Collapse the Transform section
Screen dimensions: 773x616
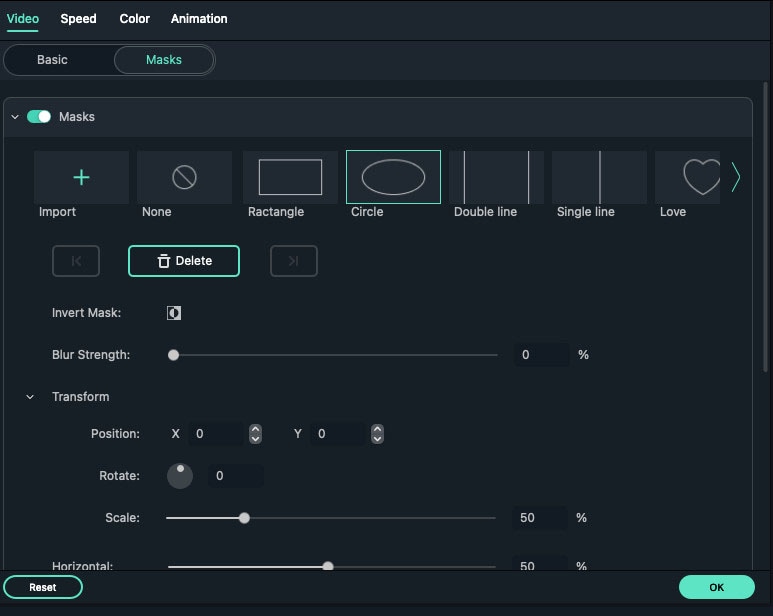pyautogui.click(x=30, y=397)
